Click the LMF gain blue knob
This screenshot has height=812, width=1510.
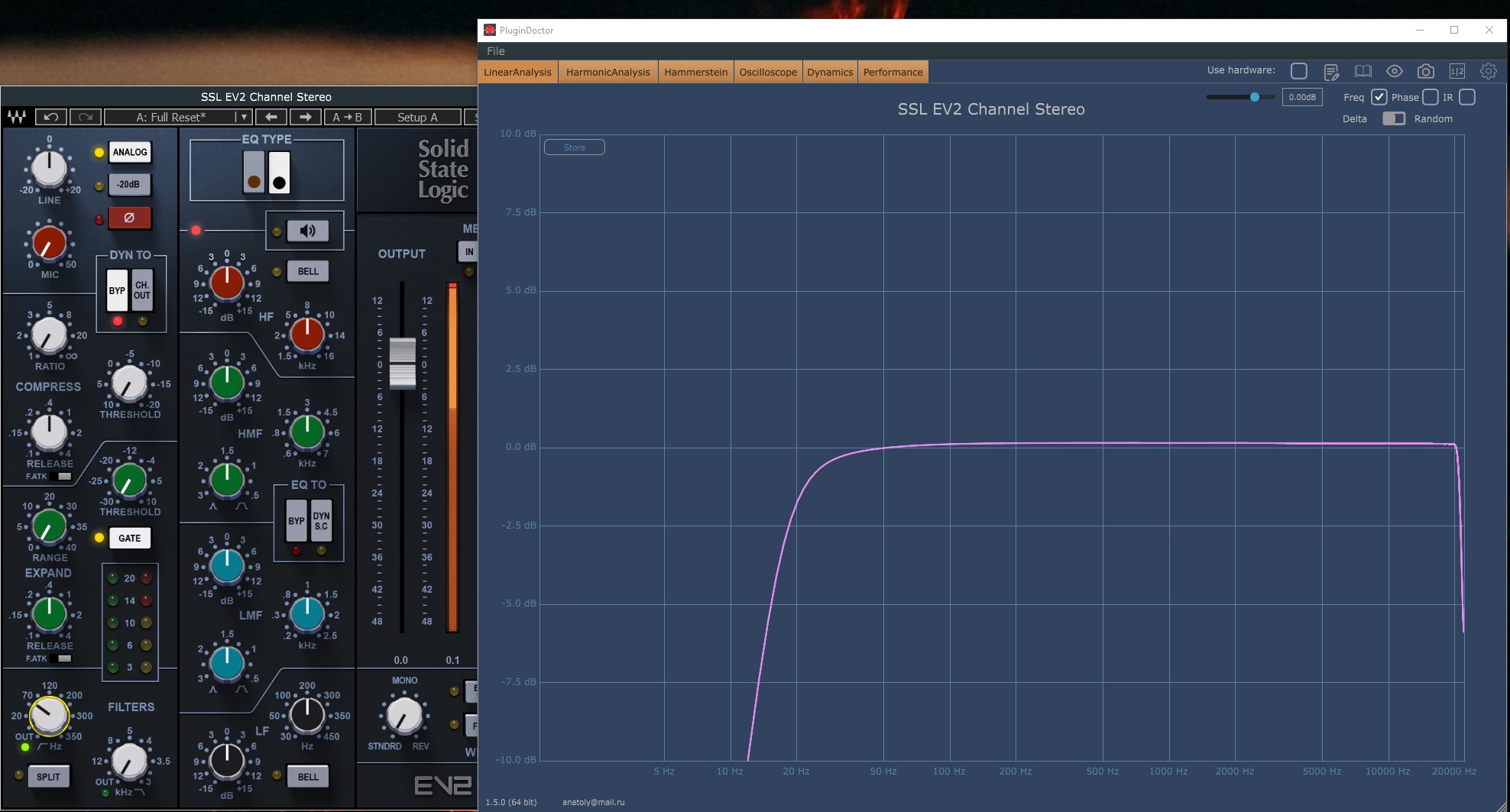coord(227,566)
